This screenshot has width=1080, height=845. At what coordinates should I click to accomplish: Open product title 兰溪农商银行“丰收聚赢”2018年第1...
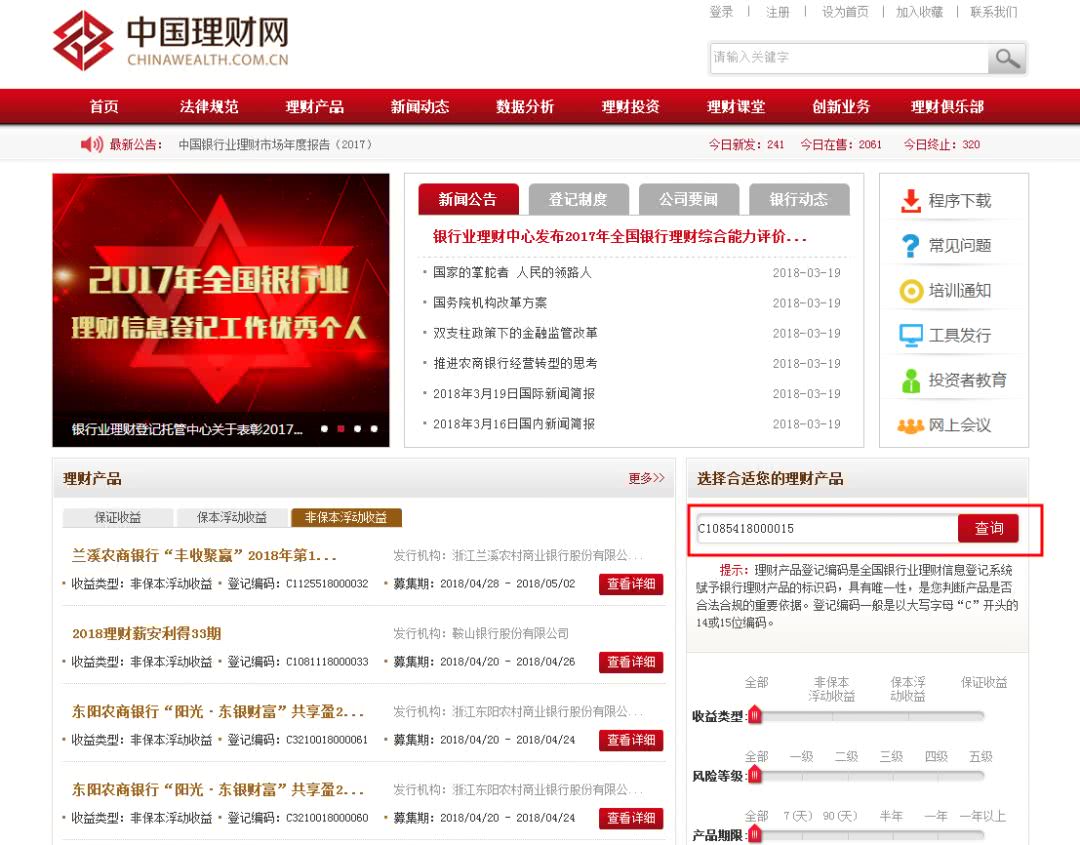204,555
